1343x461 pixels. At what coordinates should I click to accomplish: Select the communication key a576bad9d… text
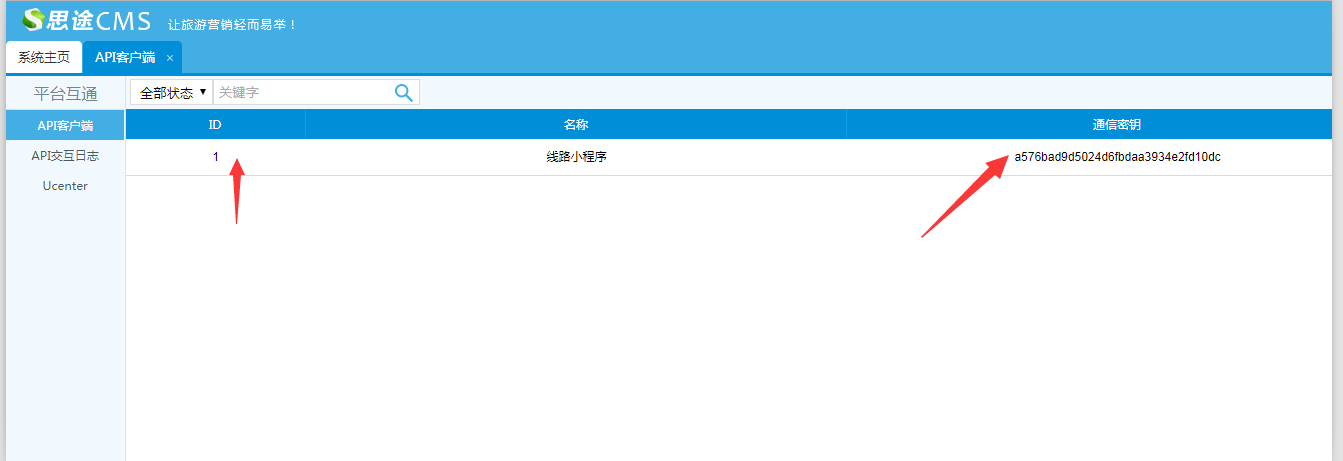click(1117, 157)
